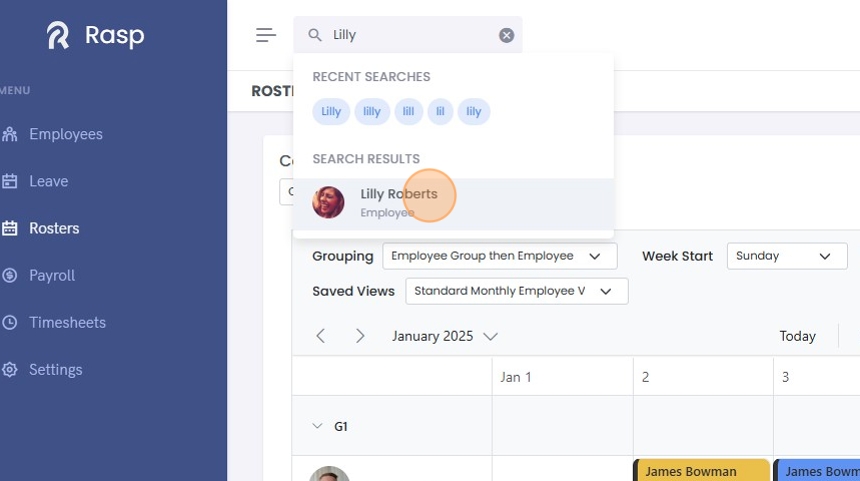Open Rosters in sidebar menu

pyautogui.click(x=54, y=229)
